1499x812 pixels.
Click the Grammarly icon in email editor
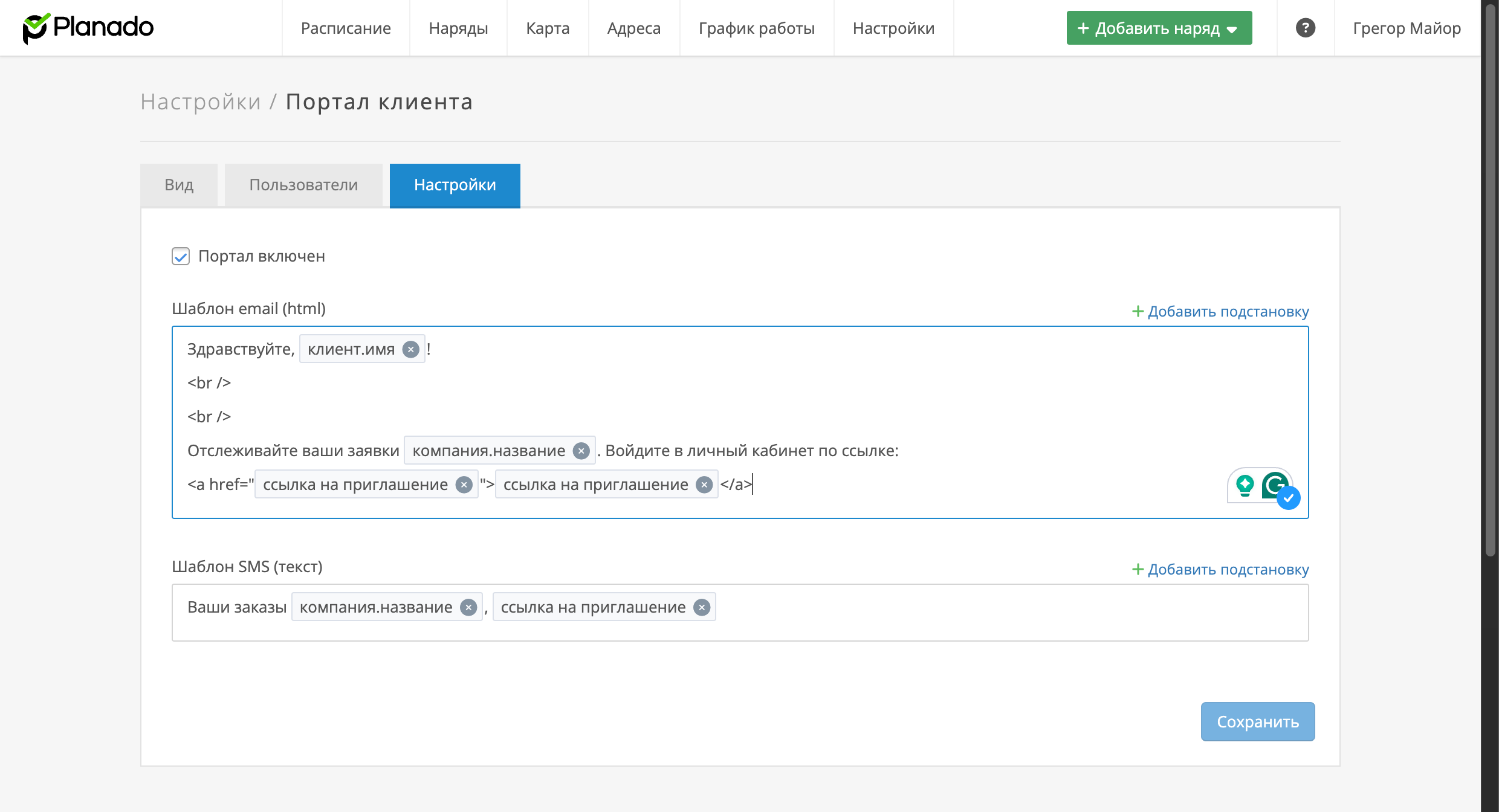coord(1274,485)
